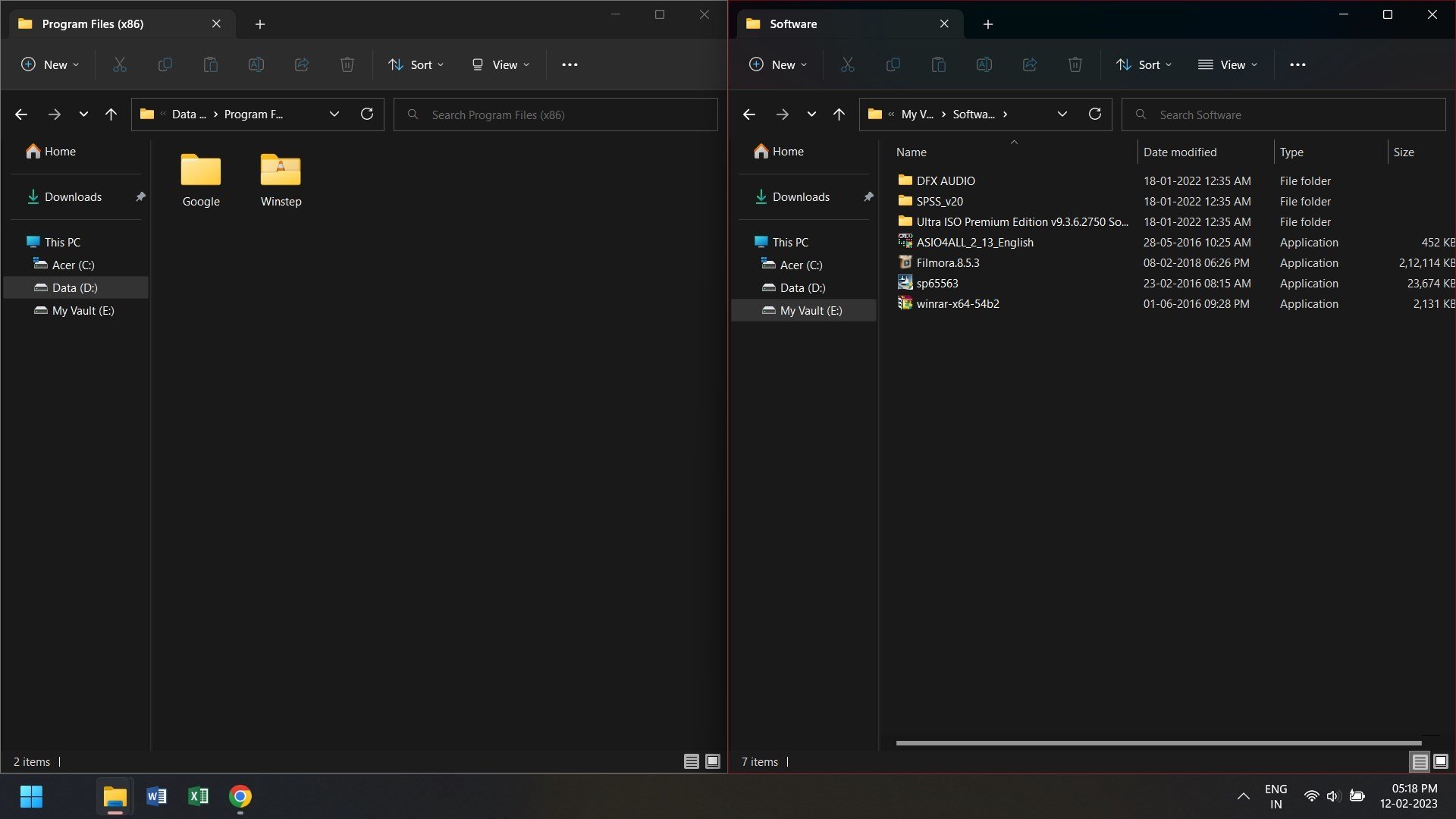Select the Google folder

[201, 180]
